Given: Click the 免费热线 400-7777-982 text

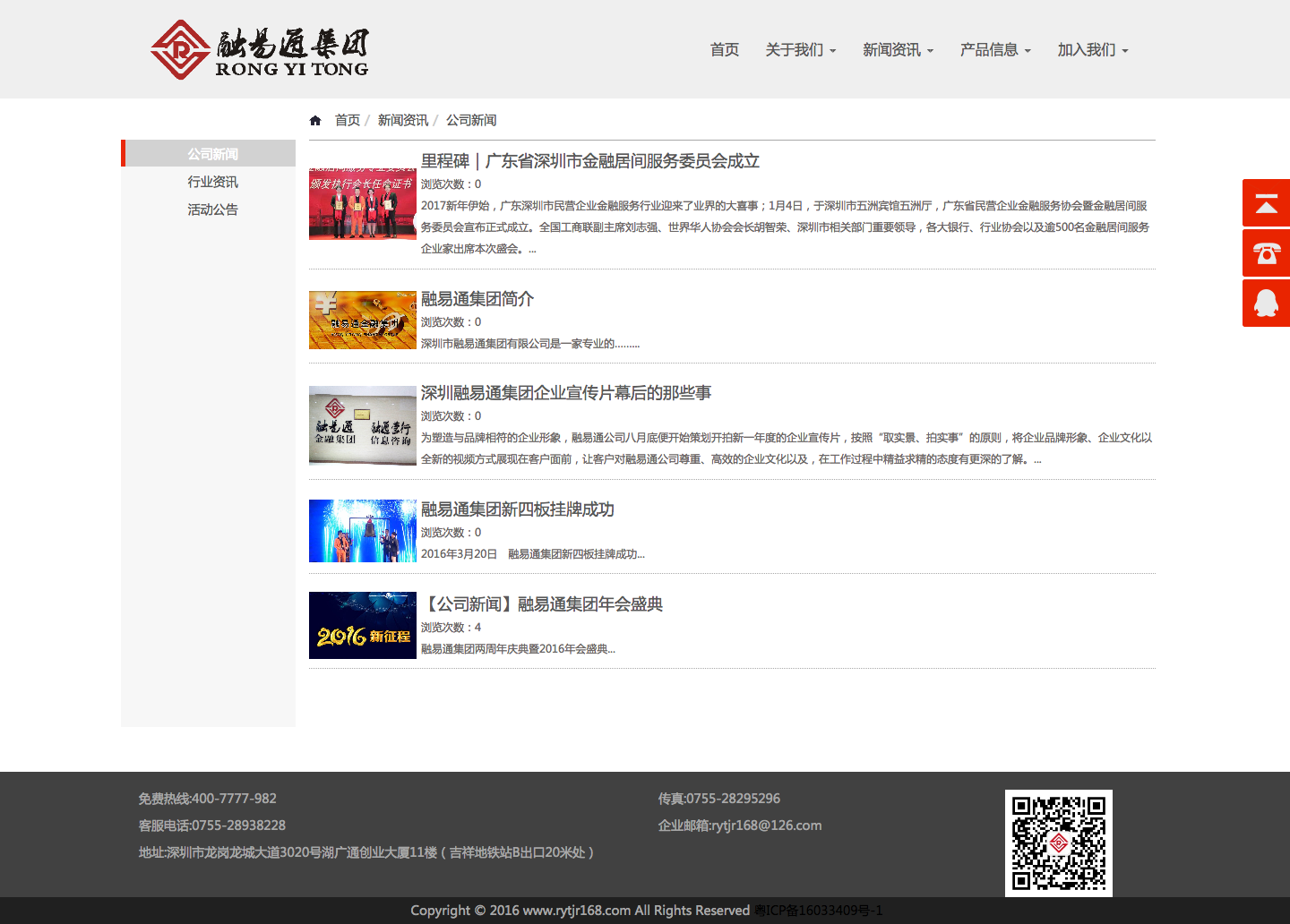Looking at the screenshot, I should (x=208, y=799).
